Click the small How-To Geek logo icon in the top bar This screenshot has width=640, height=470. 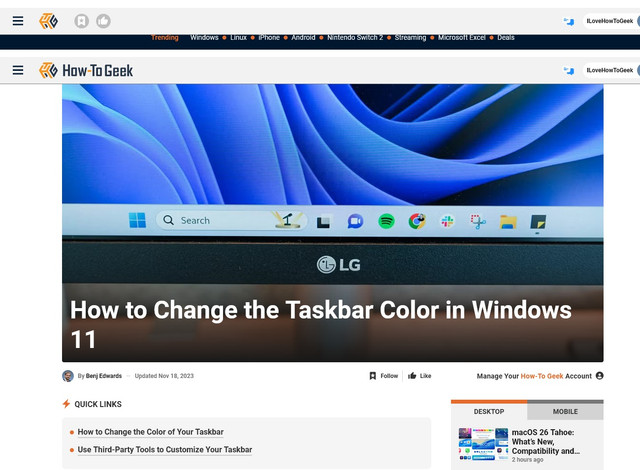click(x=48, y=21)
